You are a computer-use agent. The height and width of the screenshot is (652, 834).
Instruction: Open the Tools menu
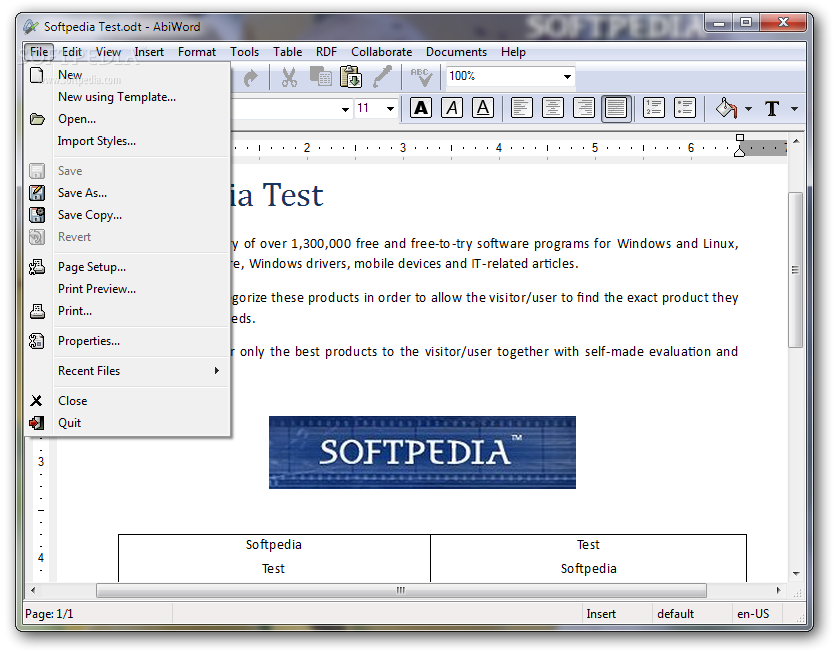point(244,52)
